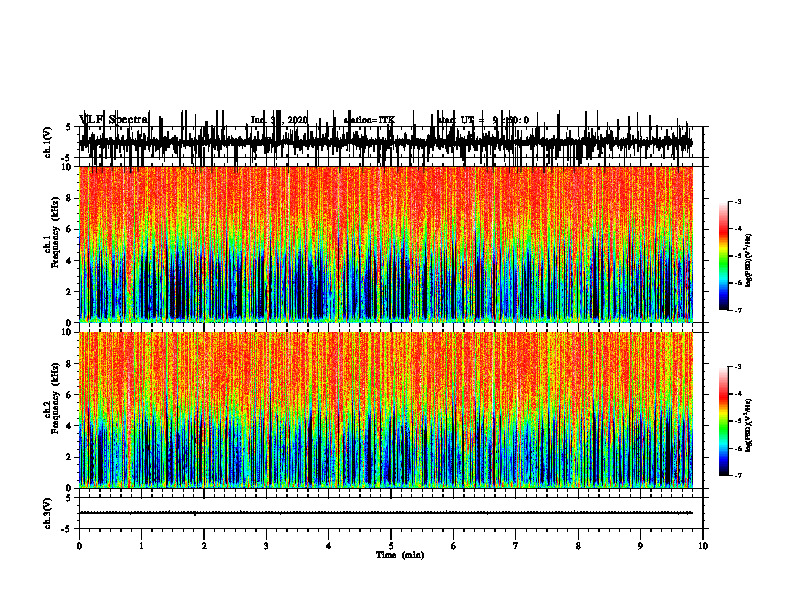The width and height of the screenshot is (792, 612).
Task: Click the flat ch.3 voltage trace
Action: [385, 513]
